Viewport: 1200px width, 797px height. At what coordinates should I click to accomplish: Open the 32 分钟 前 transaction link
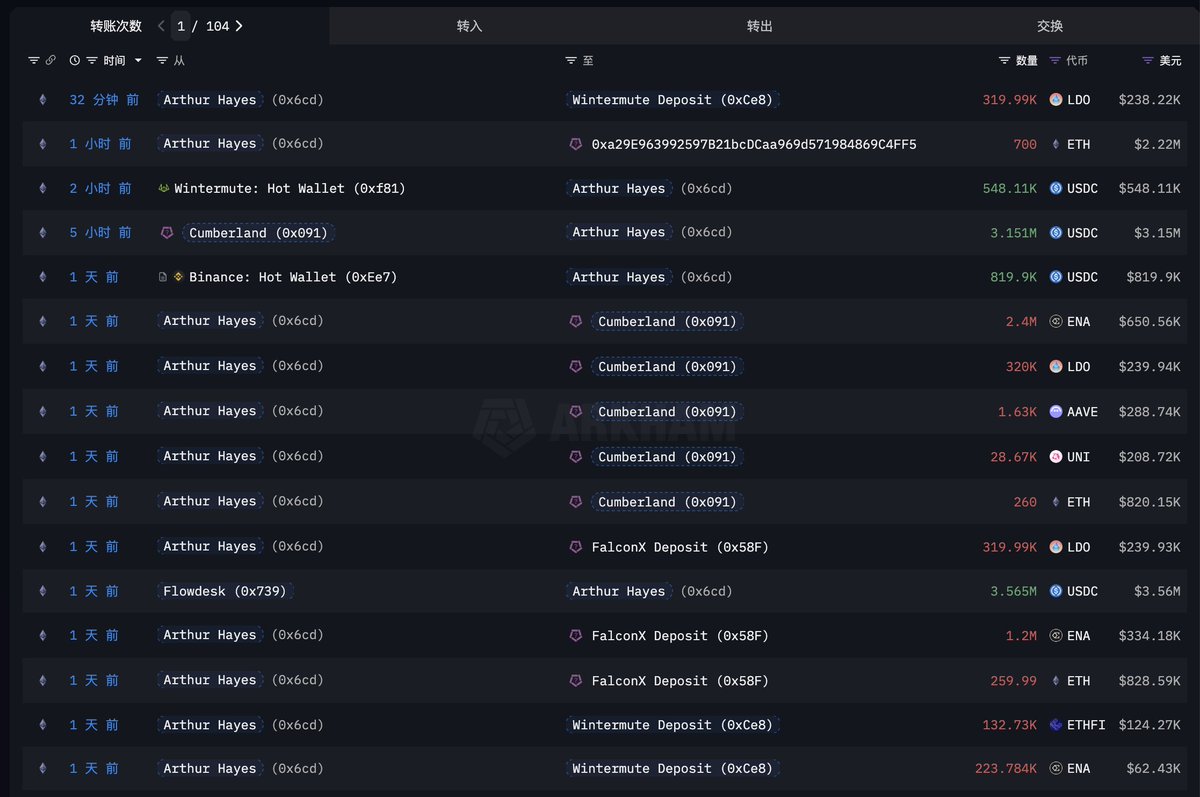point(104,100)
